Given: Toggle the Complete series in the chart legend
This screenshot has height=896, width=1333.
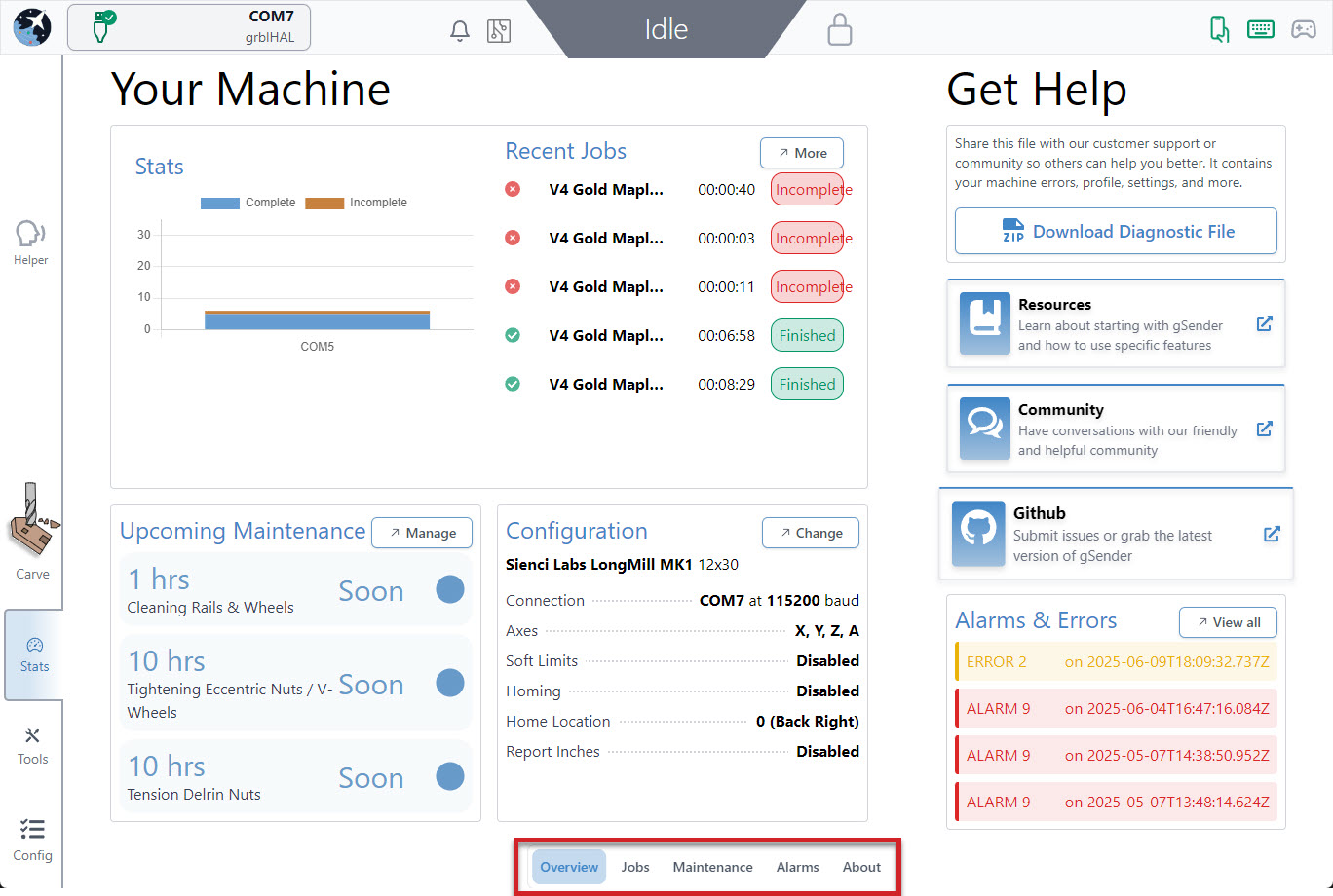Looking at the screenshot, I should (x=248, y=203).
